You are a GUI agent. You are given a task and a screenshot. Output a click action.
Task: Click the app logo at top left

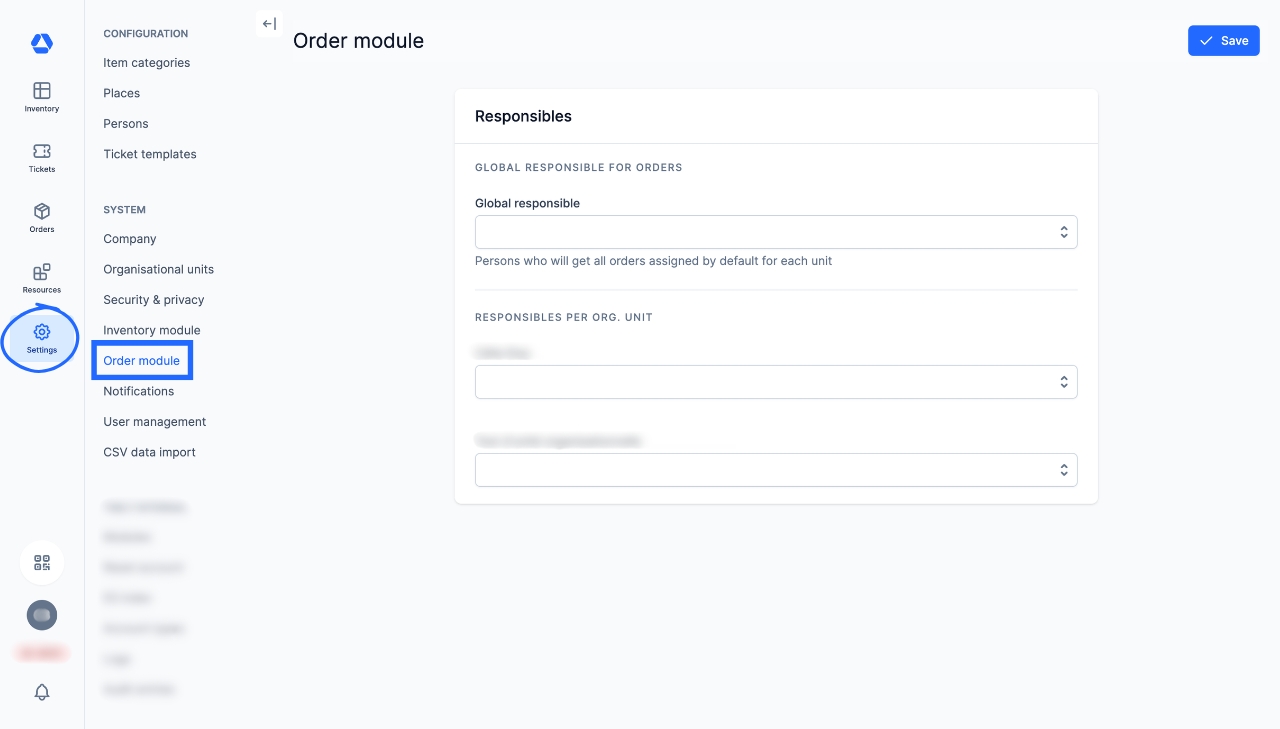point(42,43)
